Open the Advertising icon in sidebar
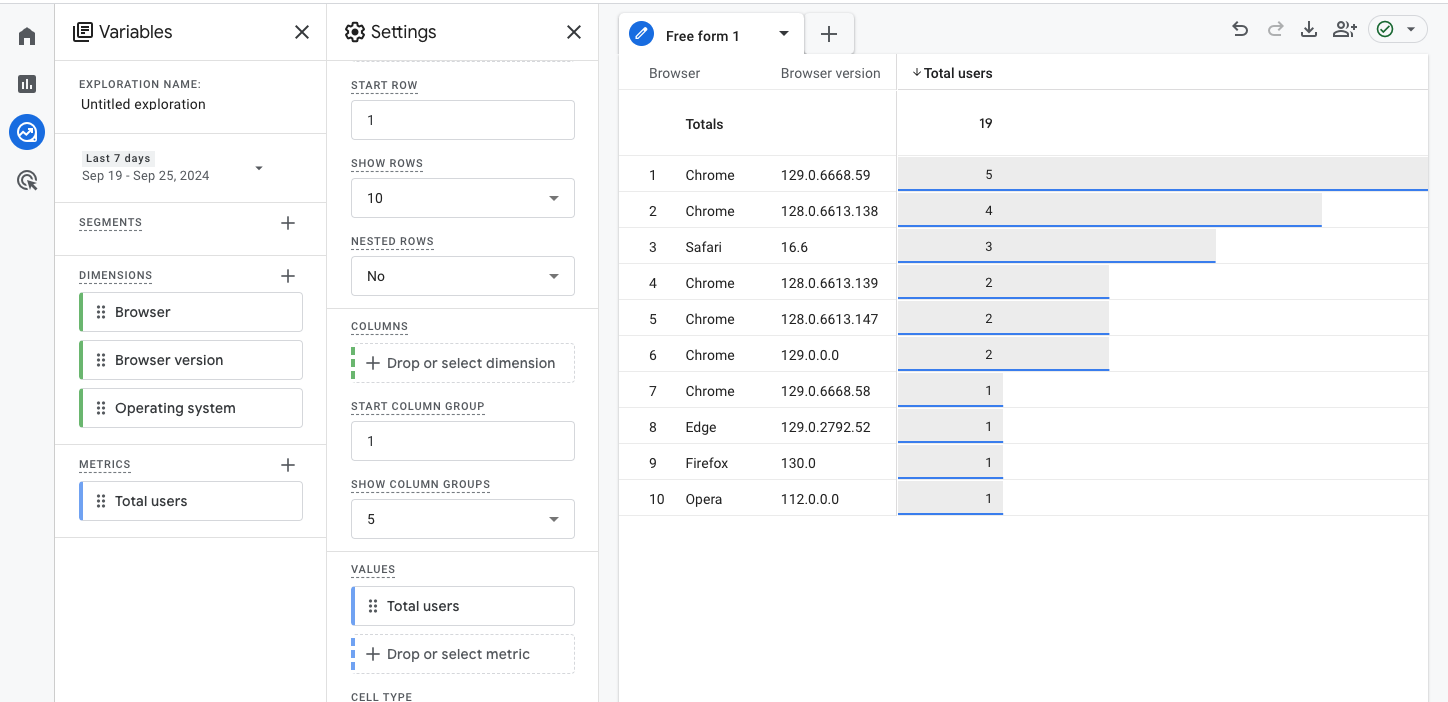The width and height of the screenshot is (1448, 702). [x=27, y=181]
